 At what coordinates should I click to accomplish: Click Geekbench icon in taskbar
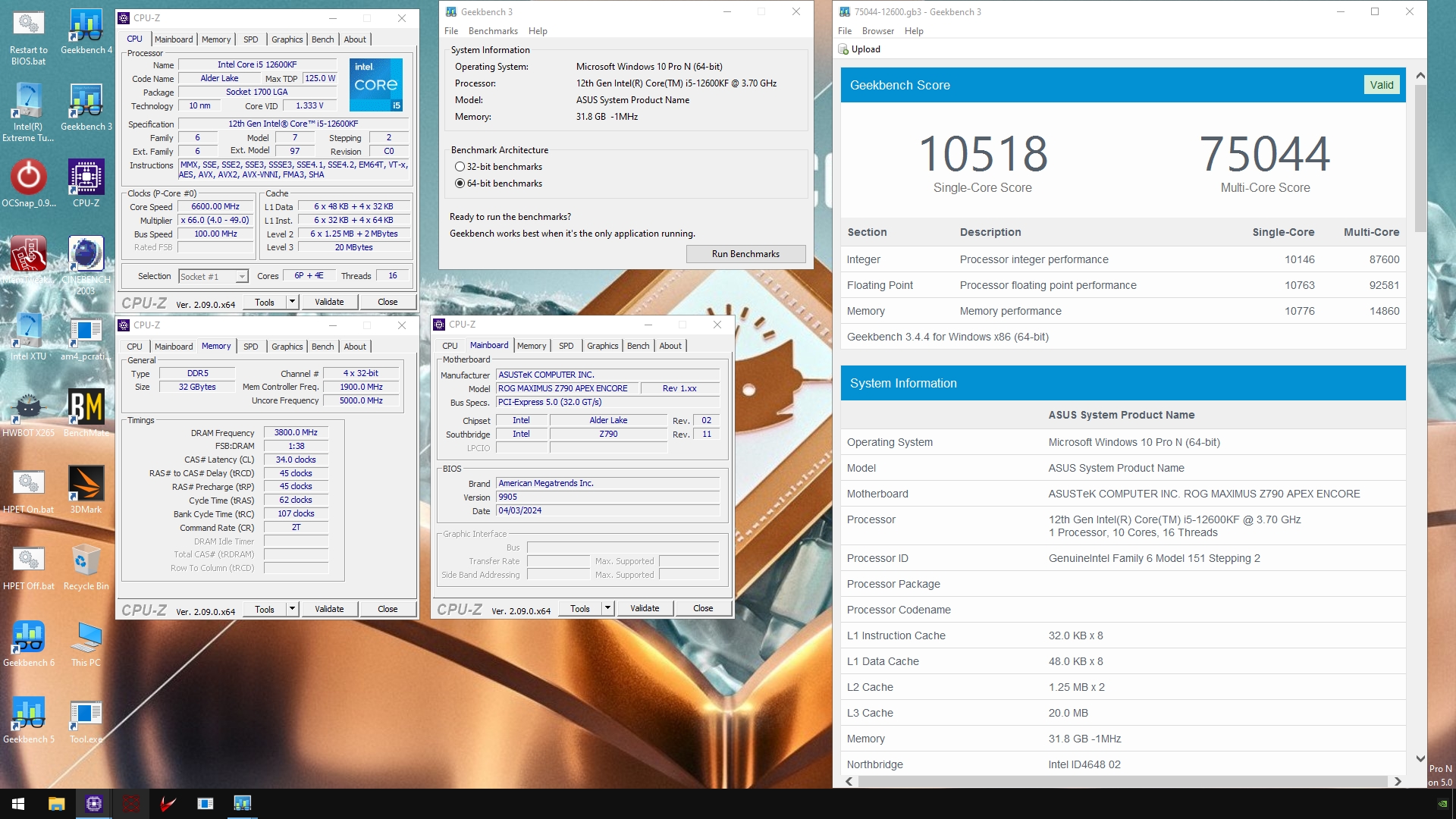point(242,804)
